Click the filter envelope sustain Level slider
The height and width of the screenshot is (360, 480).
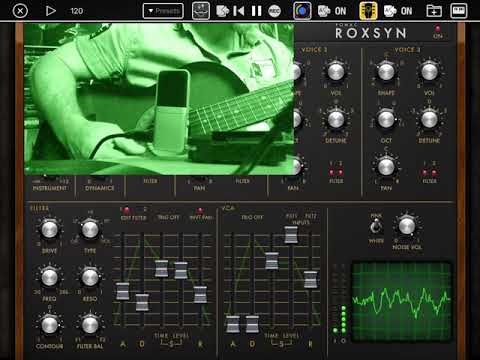coord(181,270)
